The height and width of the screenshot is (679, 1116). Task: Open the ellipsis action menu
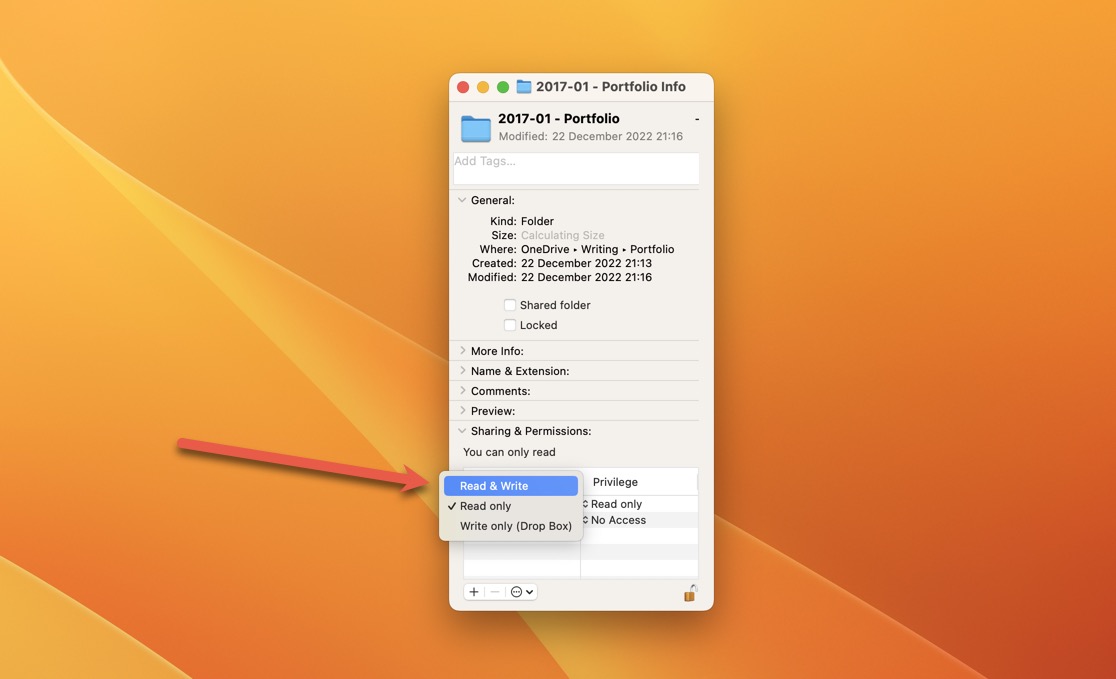pyautogui.click(x=518, y=591)
